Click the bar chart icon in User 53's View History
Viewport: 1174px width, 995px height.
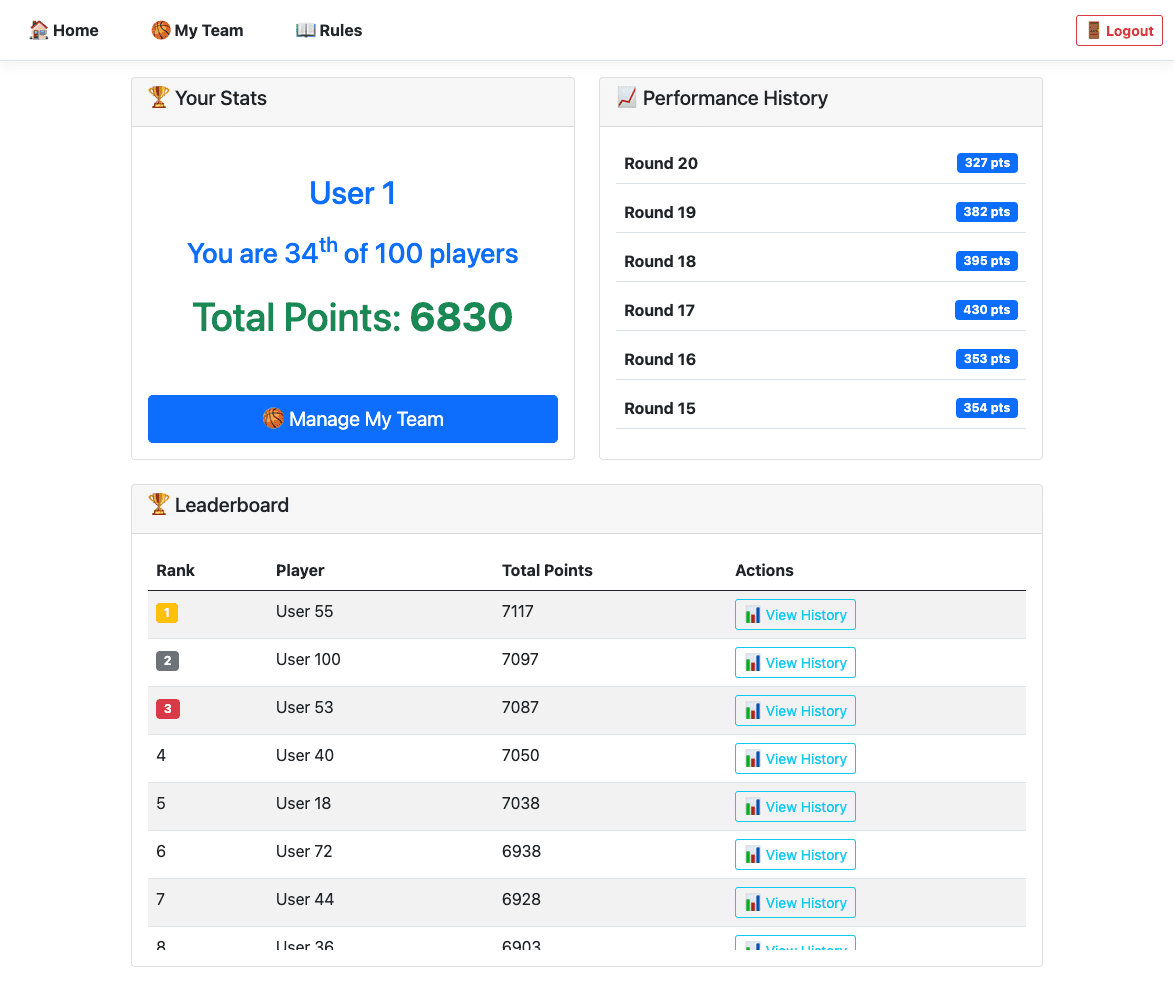point(752,710)
